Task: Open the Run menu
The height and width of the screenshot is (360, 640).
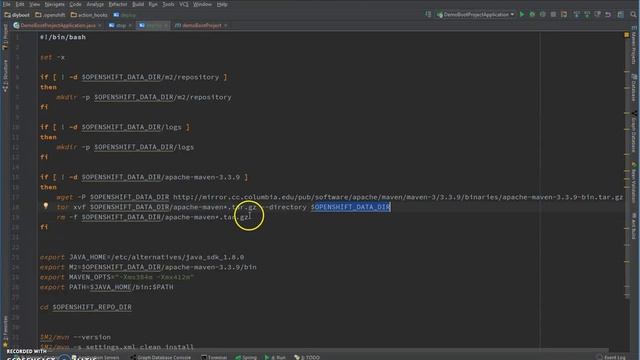Action: tap(153, 4)
